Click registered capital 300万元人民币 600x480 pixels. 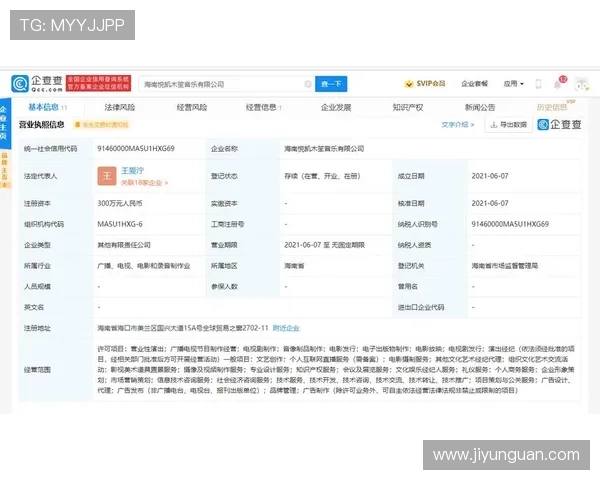coord(120,203)
